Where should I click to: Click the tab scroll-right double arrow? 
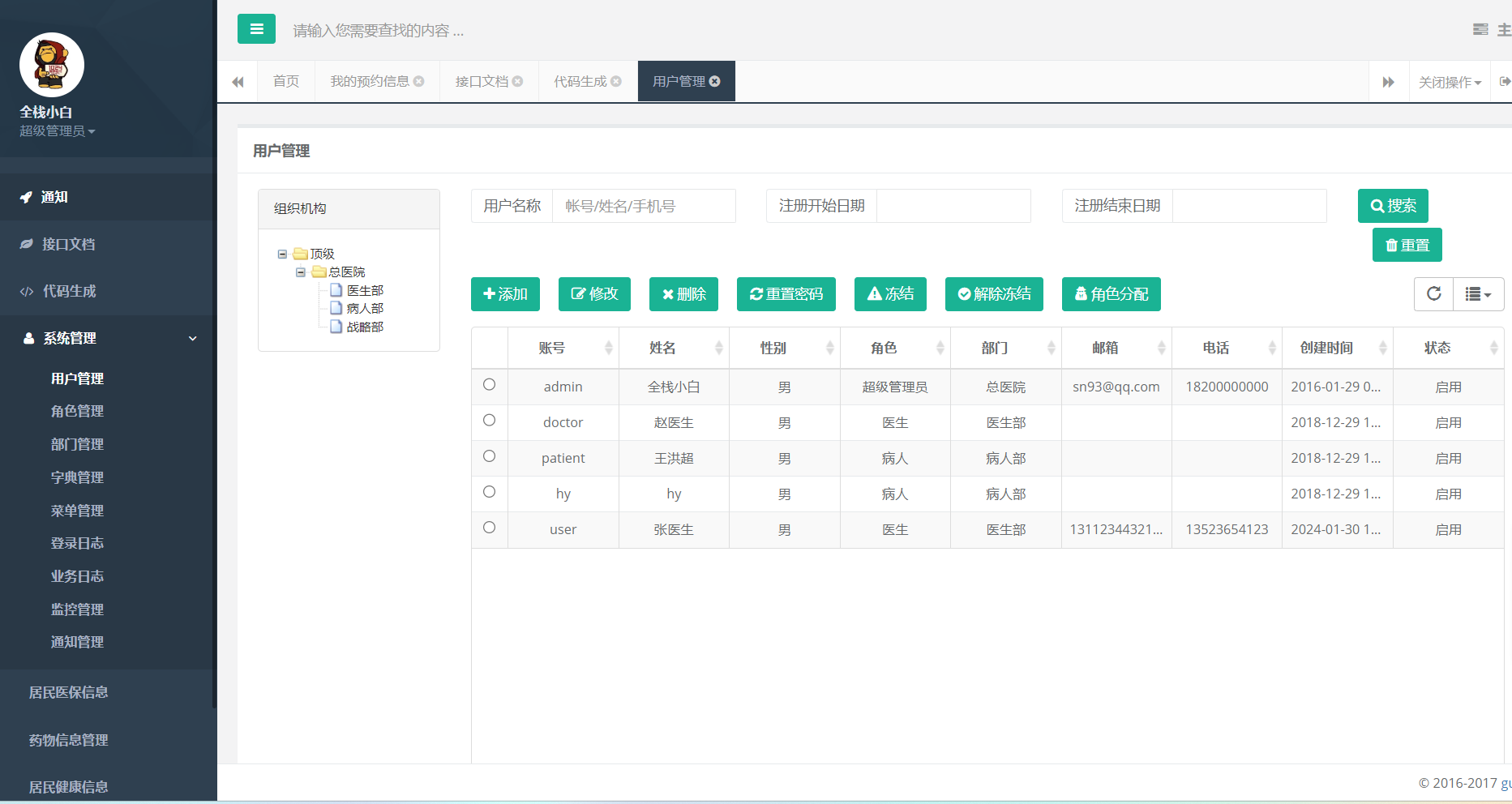(x=1389, y=82)
